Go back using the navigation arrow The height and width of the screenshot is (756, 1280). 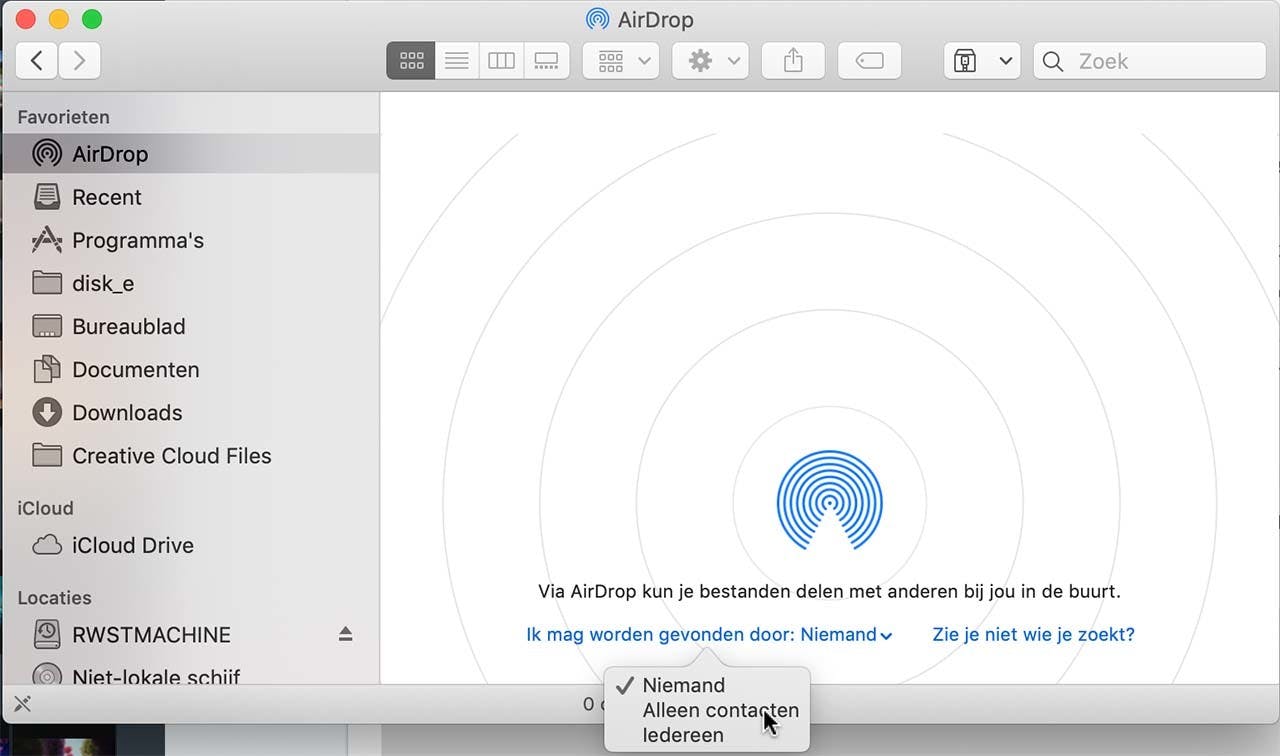pyautogui.click(x=36, y=60)
